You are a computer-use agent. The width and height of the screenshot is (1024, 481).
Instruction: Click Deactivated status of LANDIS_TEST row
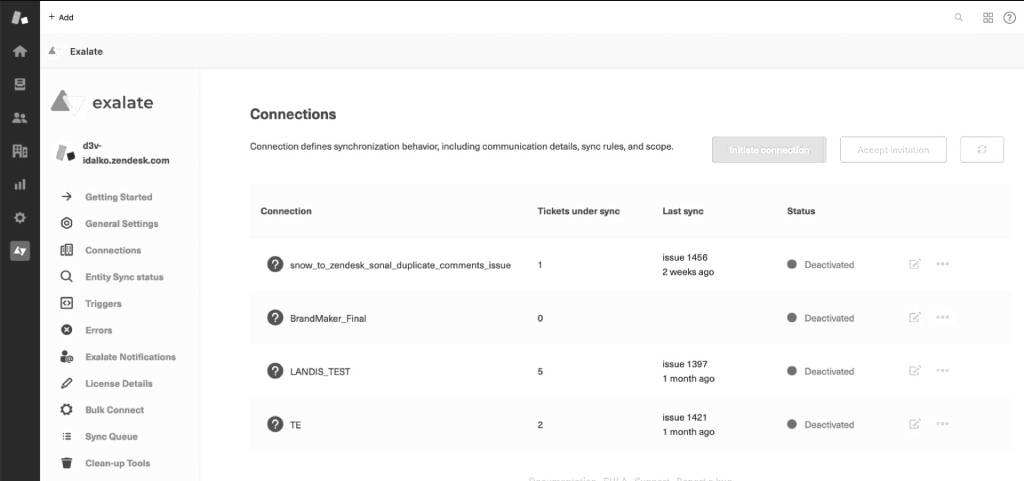point(821,371)
